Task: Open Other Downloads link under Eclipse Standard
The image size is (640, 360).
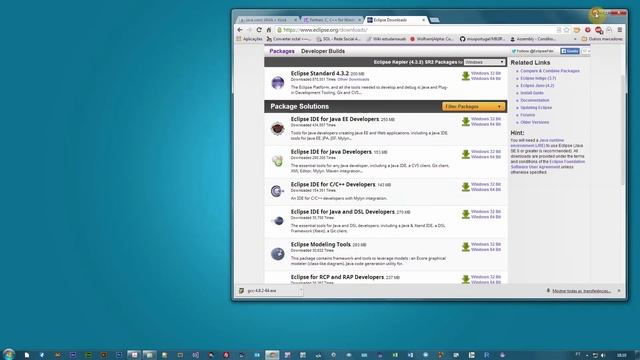Action: coord(353,80)
